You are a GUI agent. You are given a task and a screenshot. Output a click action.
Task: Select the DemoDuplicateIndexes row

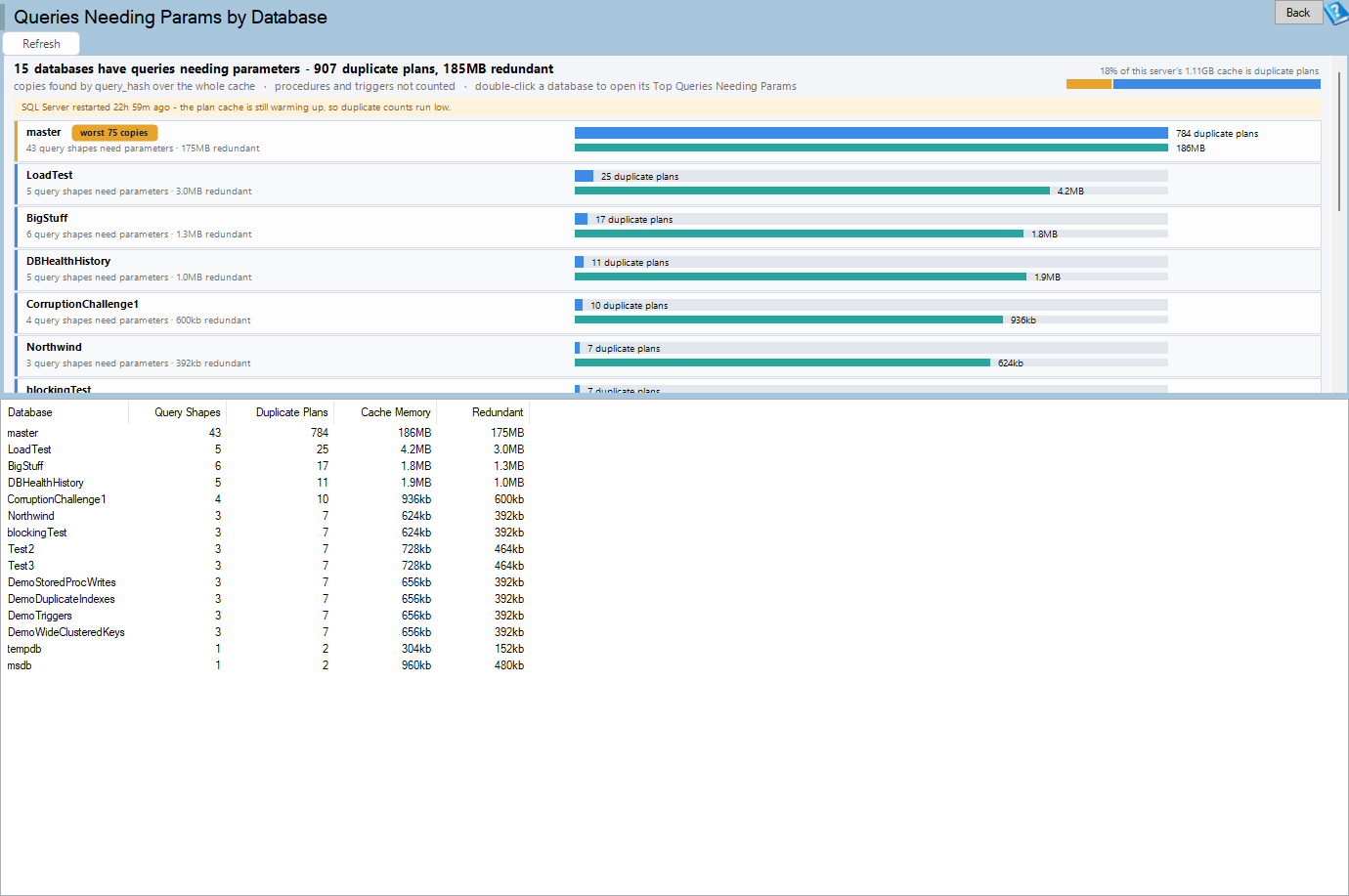(265, 599)
